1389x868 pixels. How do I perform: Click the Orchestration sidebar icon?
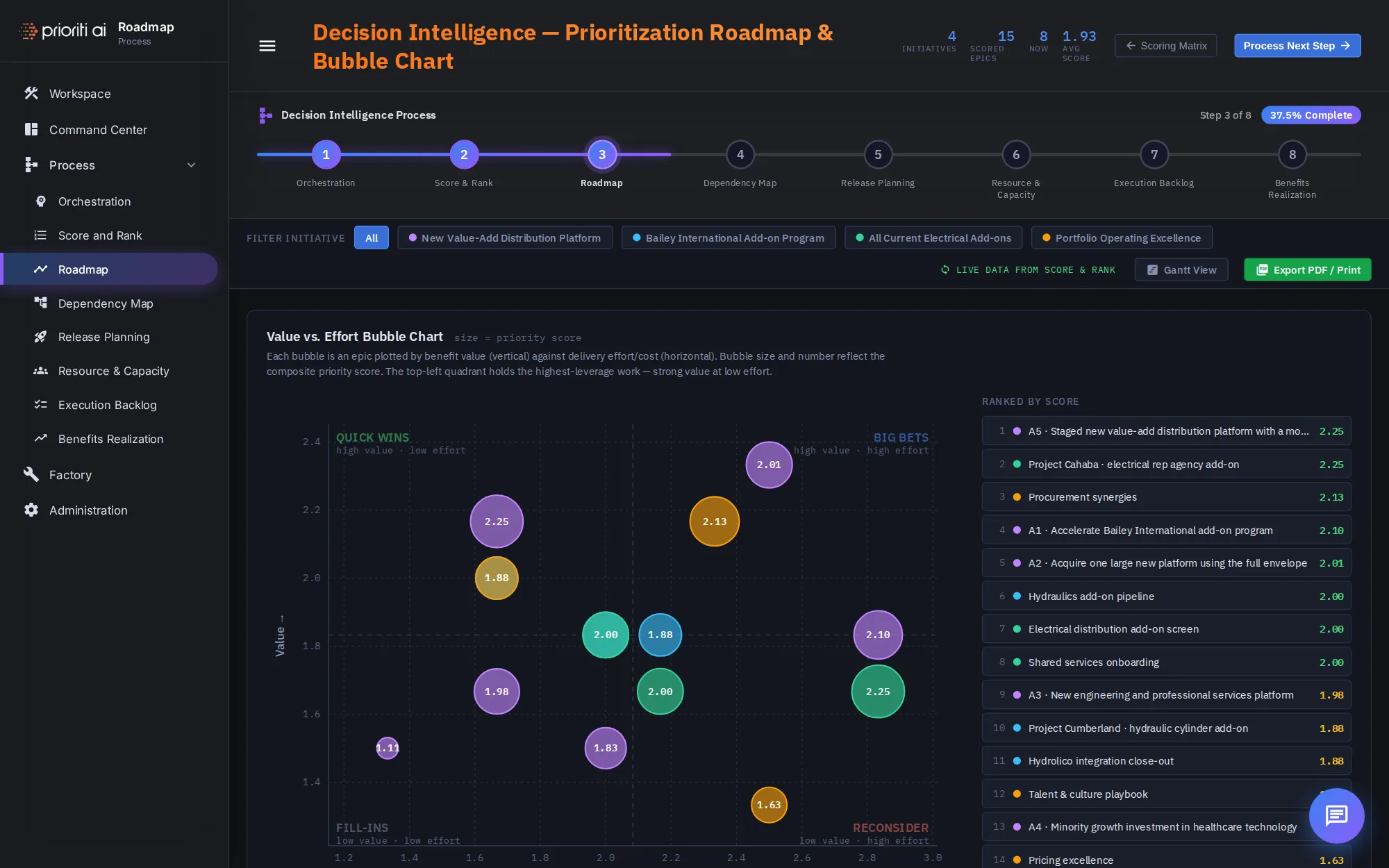(x=41, y=201)
